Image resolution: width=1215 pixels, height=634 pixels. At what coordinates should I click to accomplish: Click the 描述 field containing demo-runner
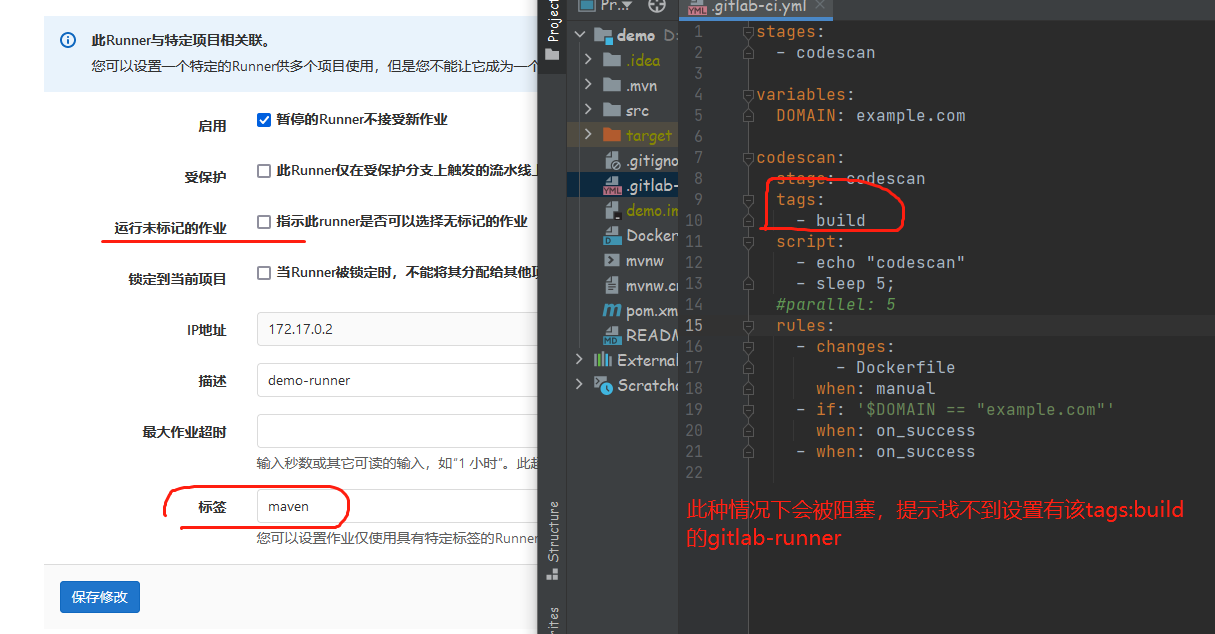[x=397, y=380]
